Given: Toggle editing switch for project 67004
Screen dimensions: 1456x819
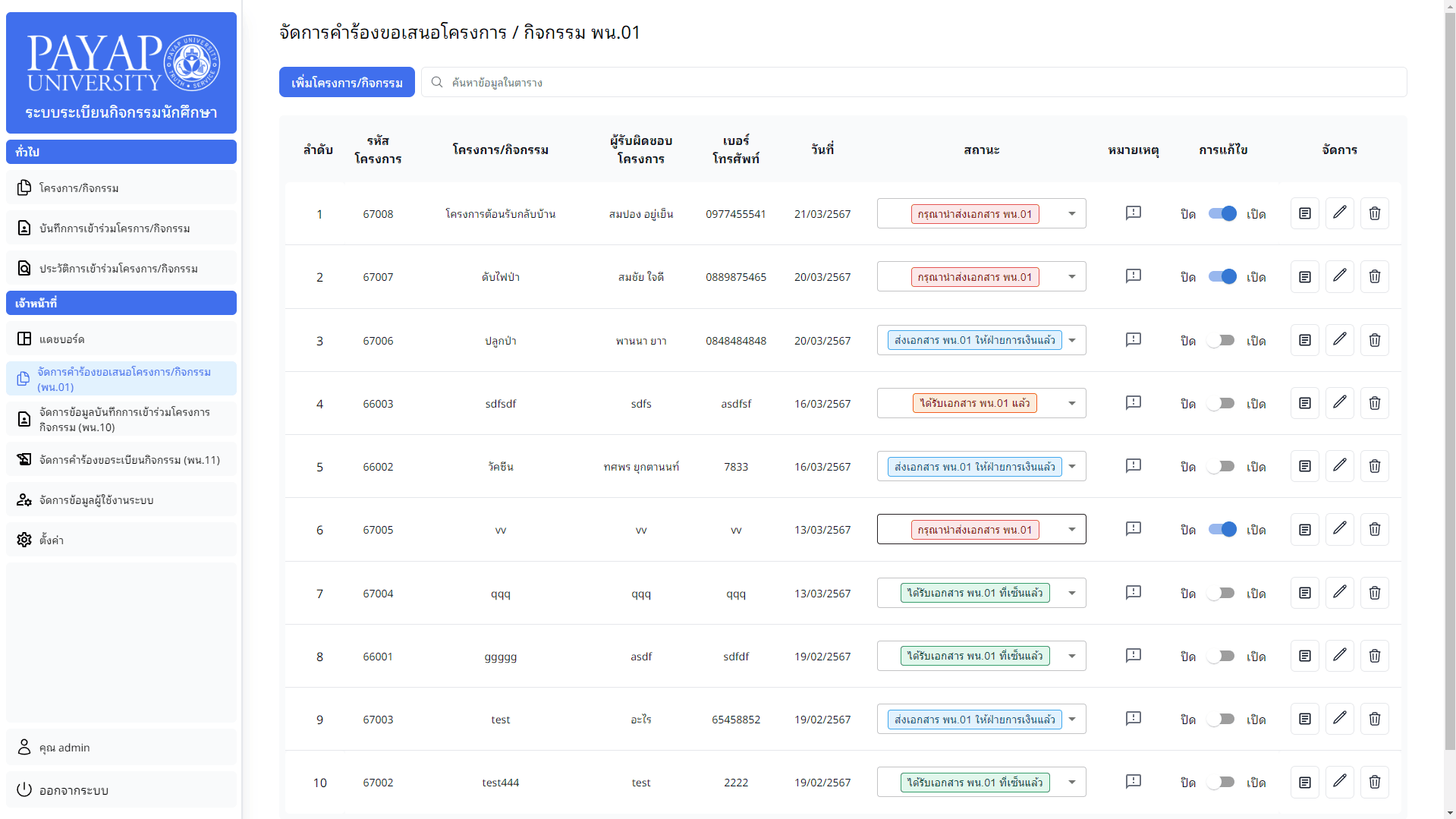Looking at the screenshot, I should coord(1222,593).
